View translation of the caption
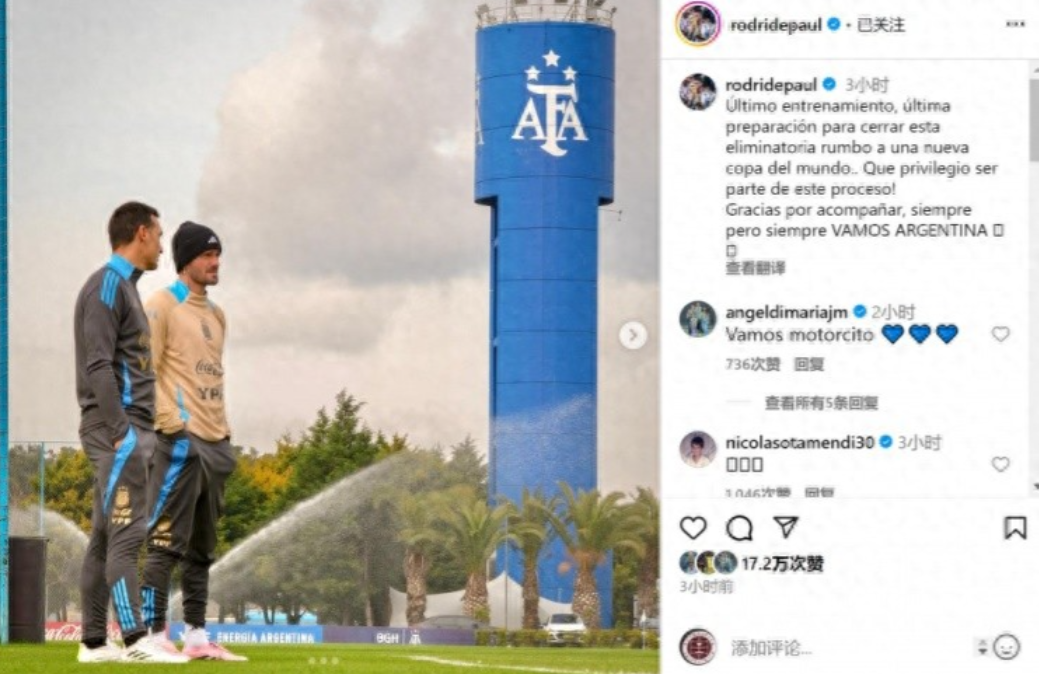Screen dimensions: 1039x674 (x=755, y=268)
